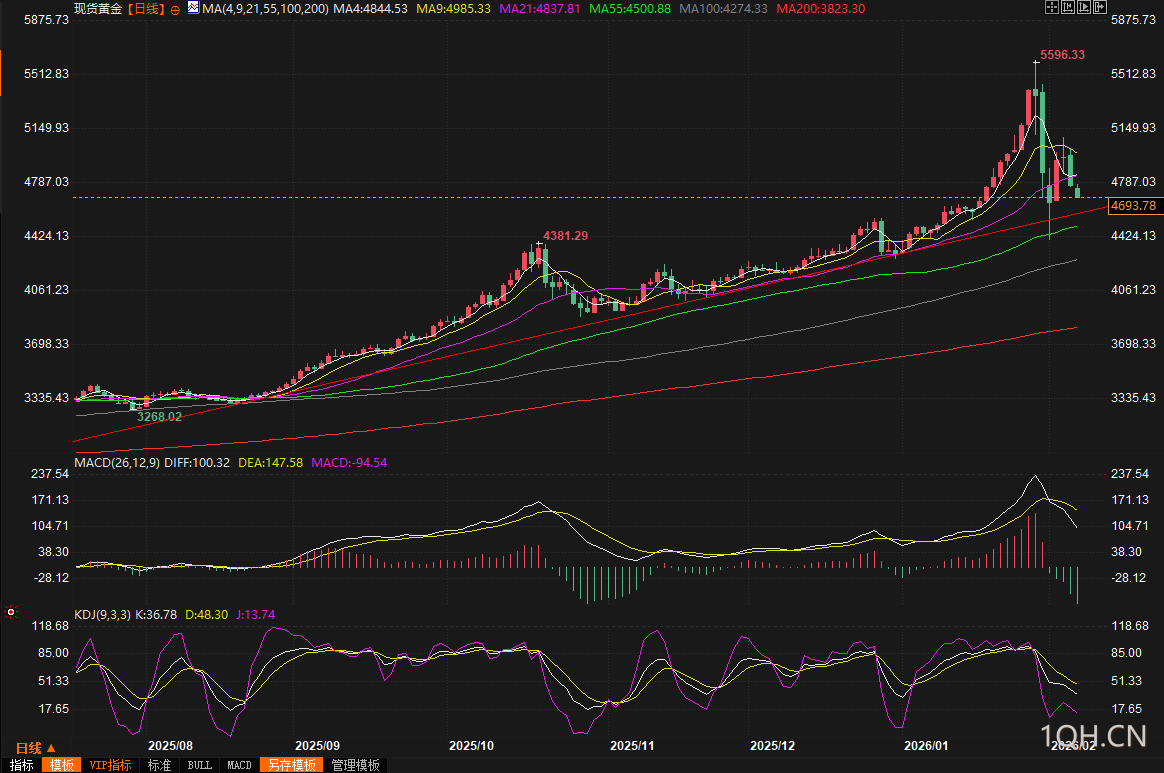Image resolution: width=1164 pixels, height=773 pixels.
Task: Select the 模板 tab
Action: [61, 765]
